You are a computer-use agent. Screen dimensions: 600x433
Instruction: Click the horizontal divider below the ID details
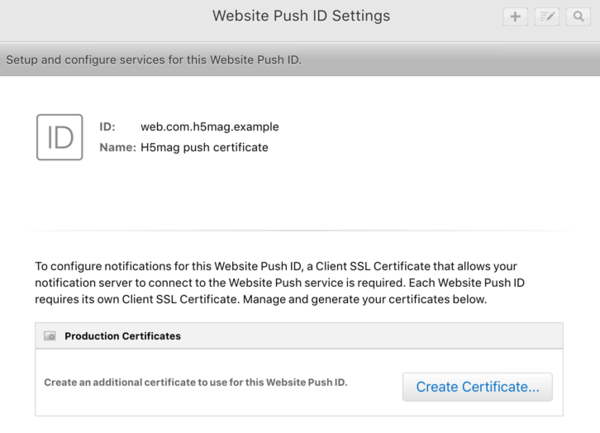tap(300, 231)
